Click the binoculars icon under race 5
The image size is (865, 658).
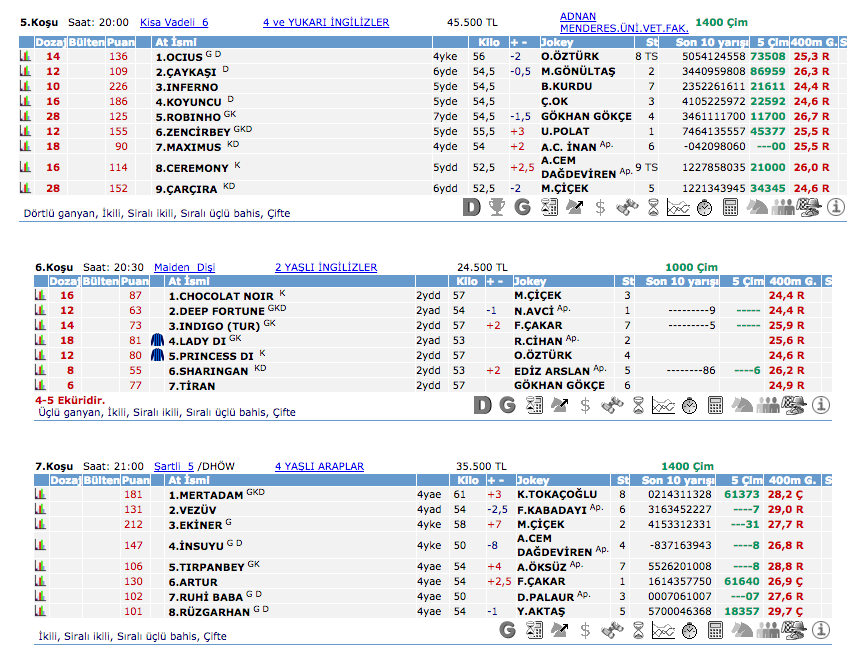[625, 207]
